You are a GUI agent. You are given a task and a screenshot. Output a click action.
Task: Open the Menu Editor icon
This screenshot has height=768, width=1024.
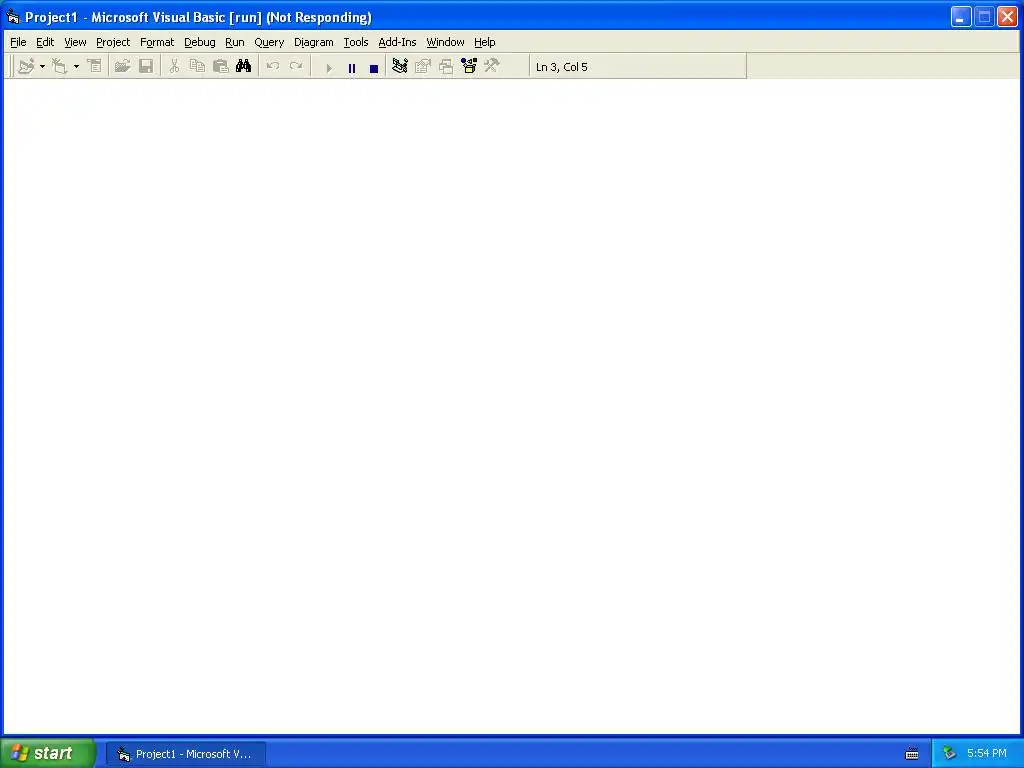(95, 67)
